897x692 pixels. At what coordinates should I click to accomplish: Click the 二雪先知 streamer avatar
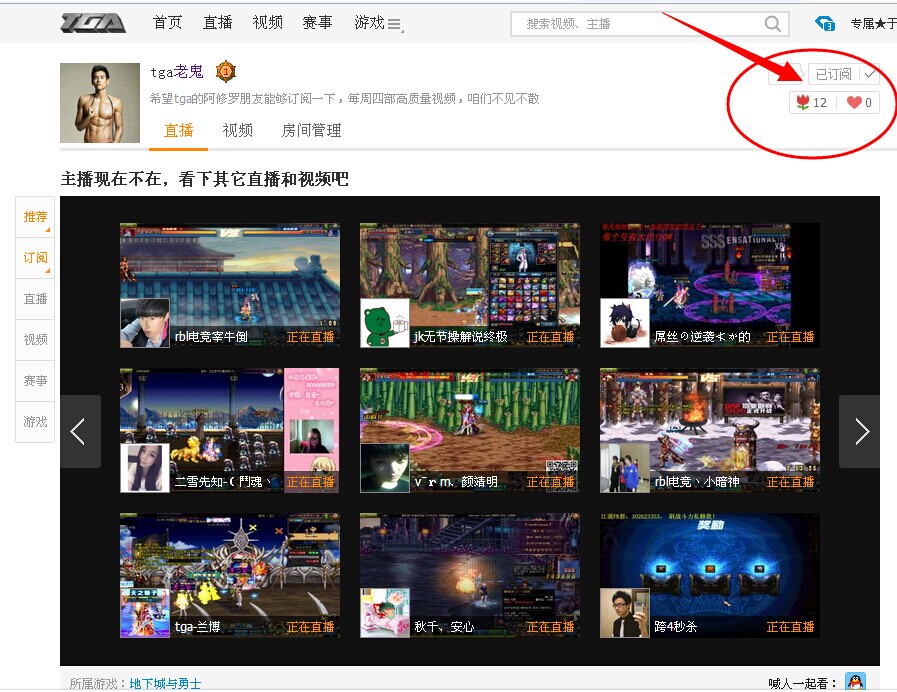145,468
